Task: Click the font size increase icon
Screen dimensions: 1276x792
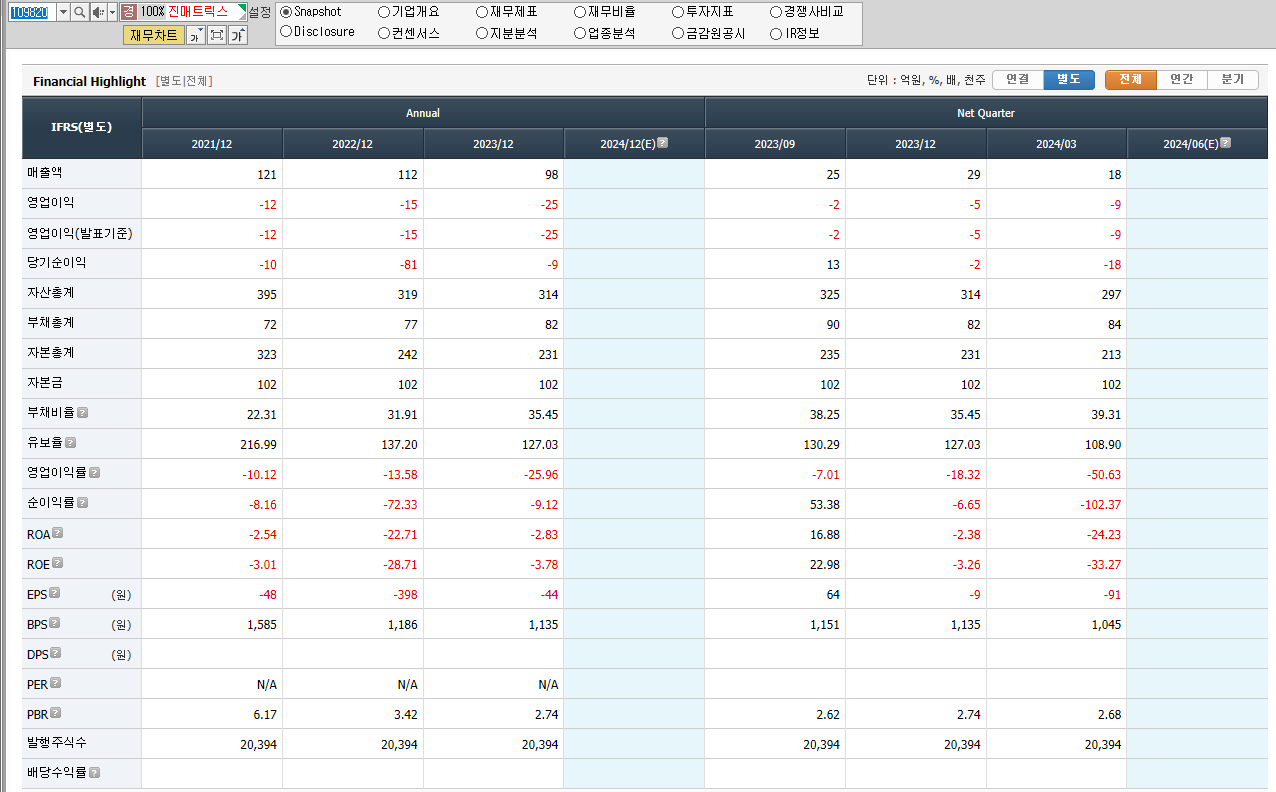Action: pyautogui.click(x=238, y=35)
